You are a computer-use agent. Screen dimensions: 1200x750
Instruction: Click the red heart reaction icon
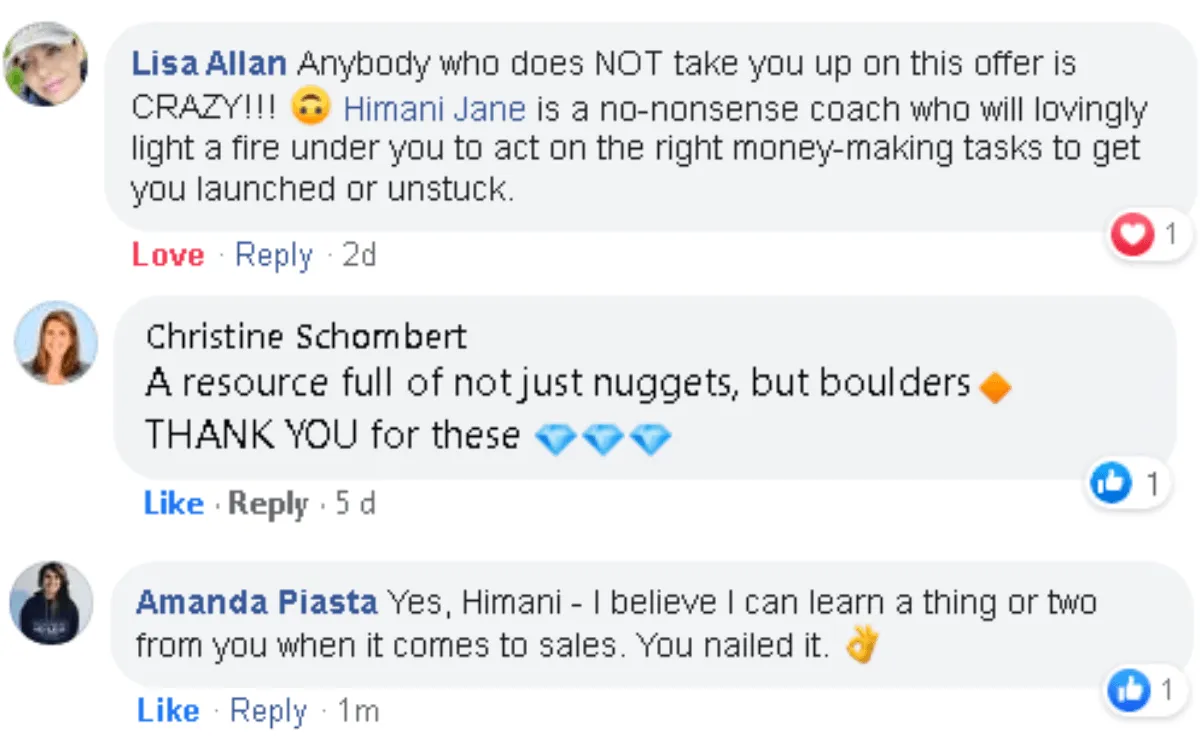coord(1132,237)
